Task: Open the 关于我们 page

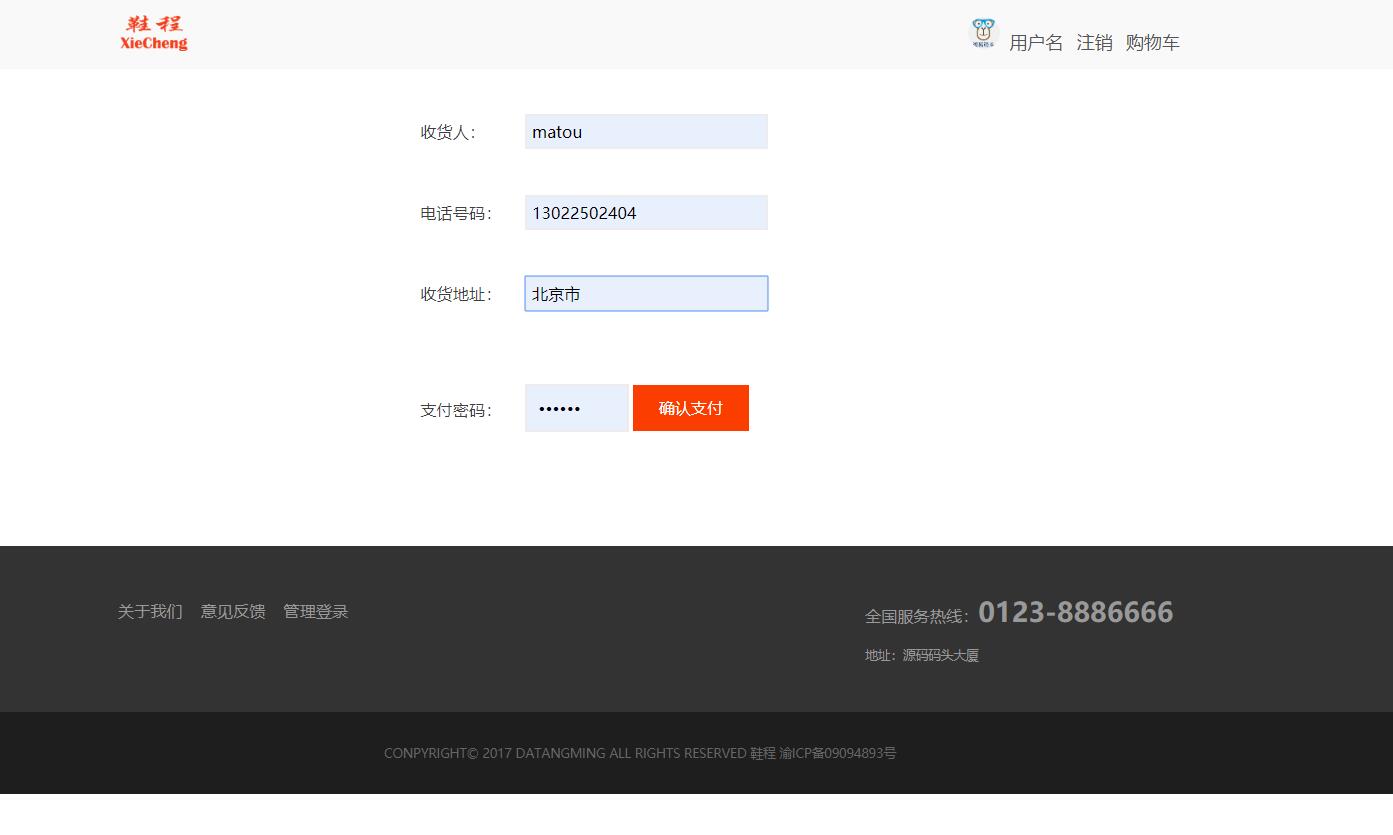Action: [x=149, y=611]
